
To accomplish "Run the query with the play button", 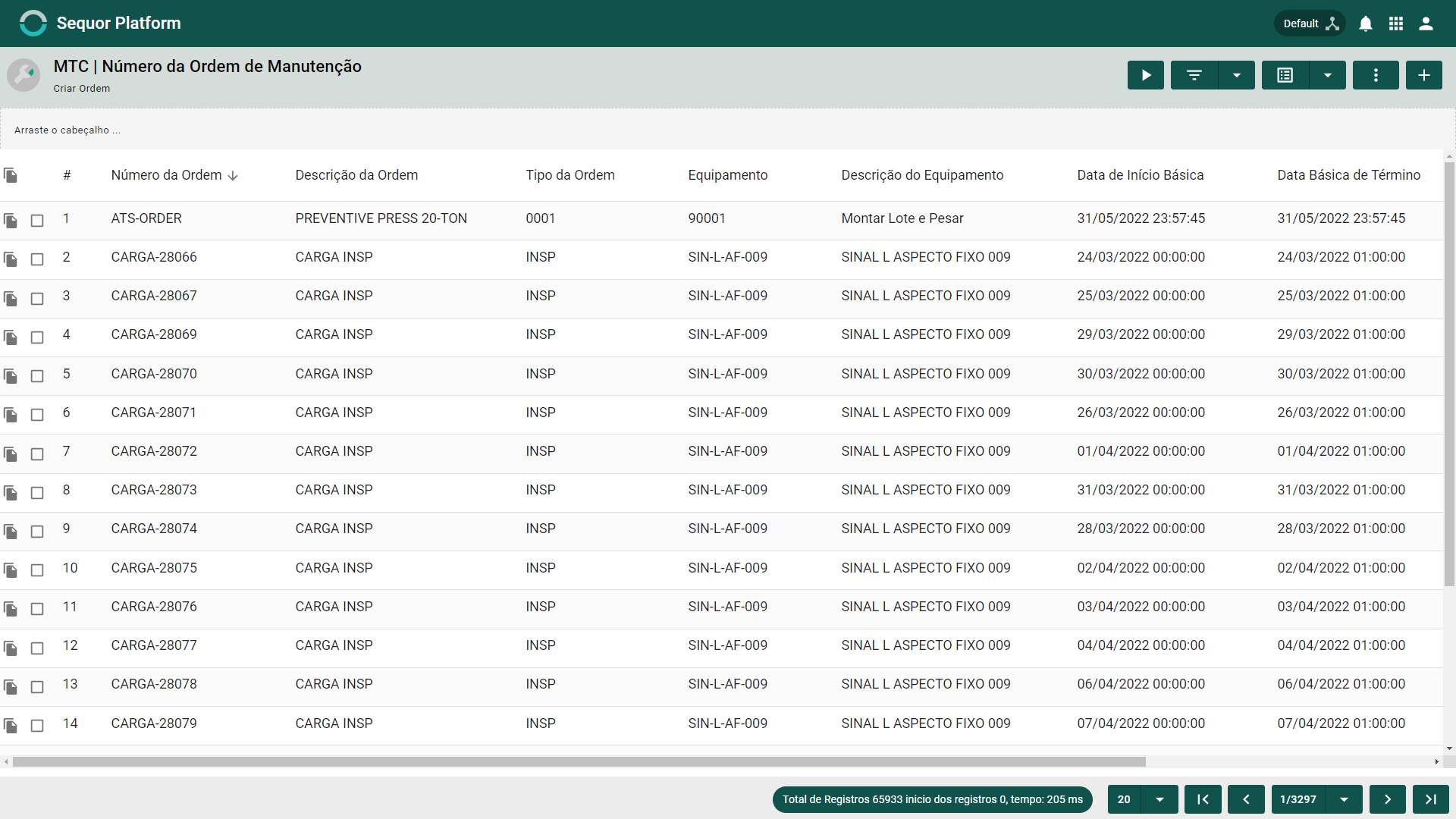I will (1146, 75).
